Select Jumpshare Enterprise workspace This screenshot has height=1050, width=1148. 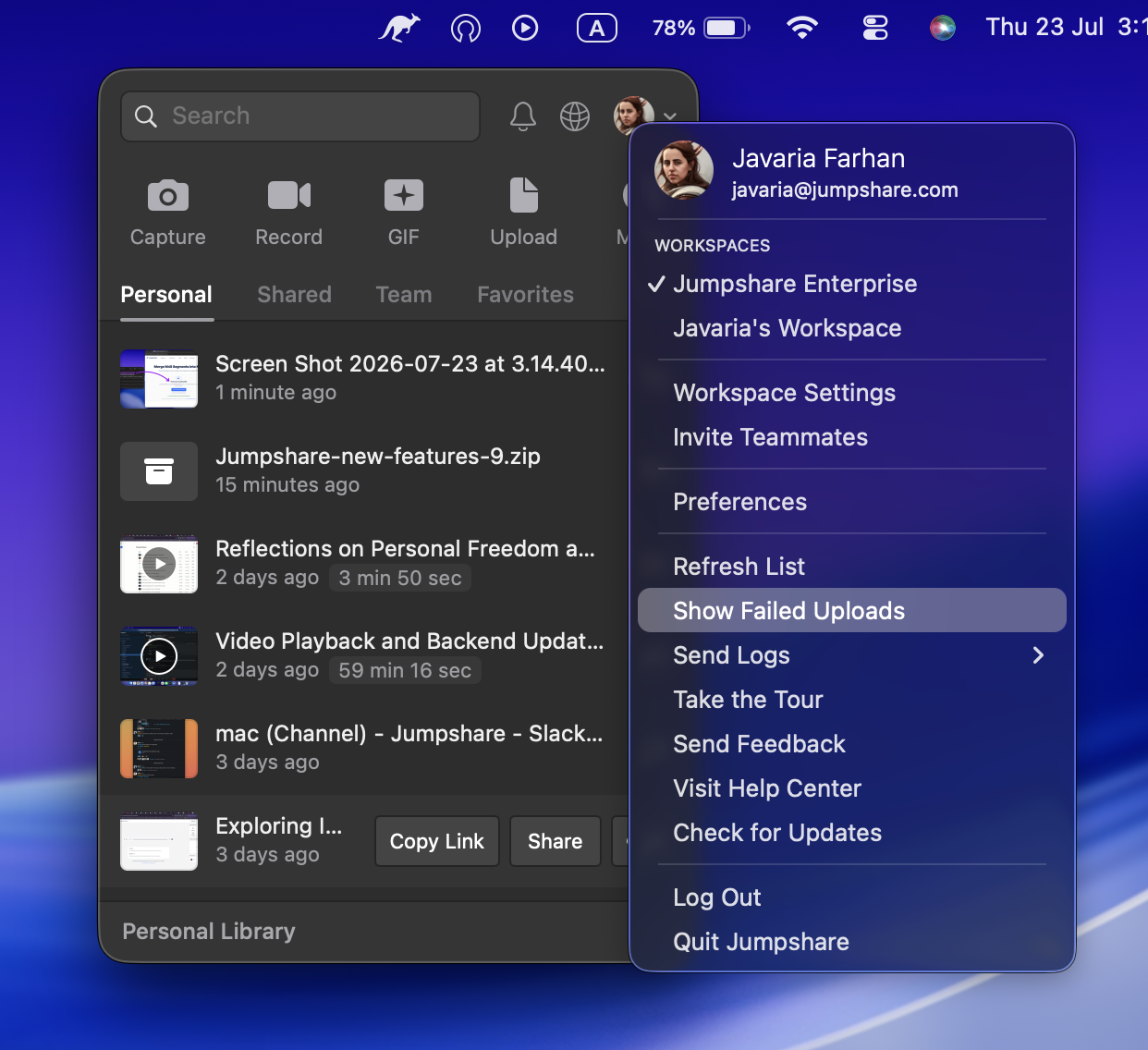[x=852, y=284]
